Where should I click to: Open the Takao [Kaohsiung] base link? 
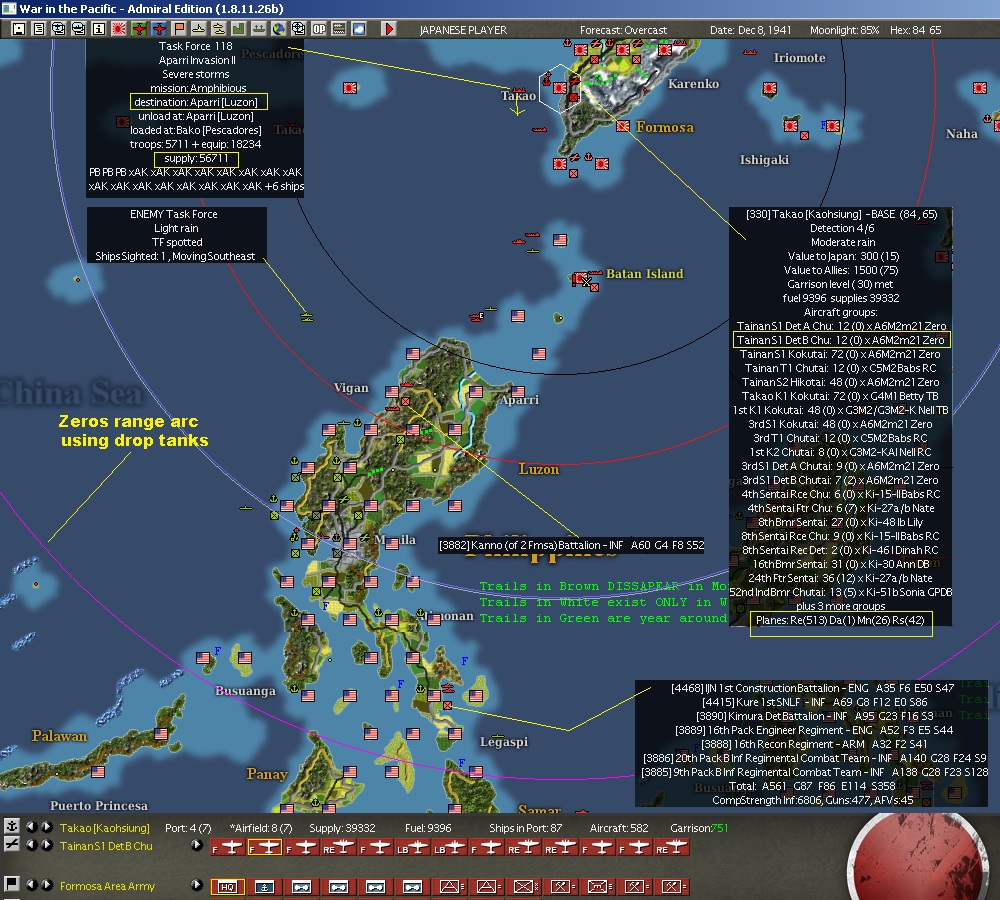pyautogui.click(x=105, y=828)
